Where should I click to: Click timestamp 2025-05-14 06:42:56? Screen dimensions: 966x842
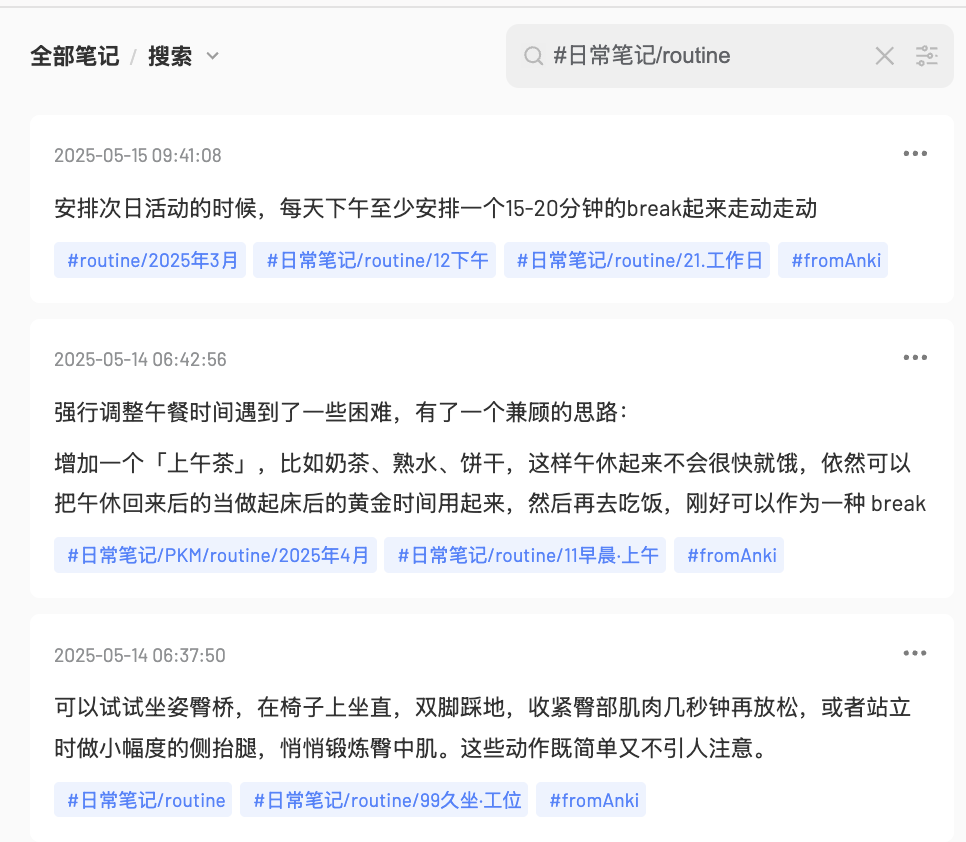pyautogui.click(x=140, y=359)
